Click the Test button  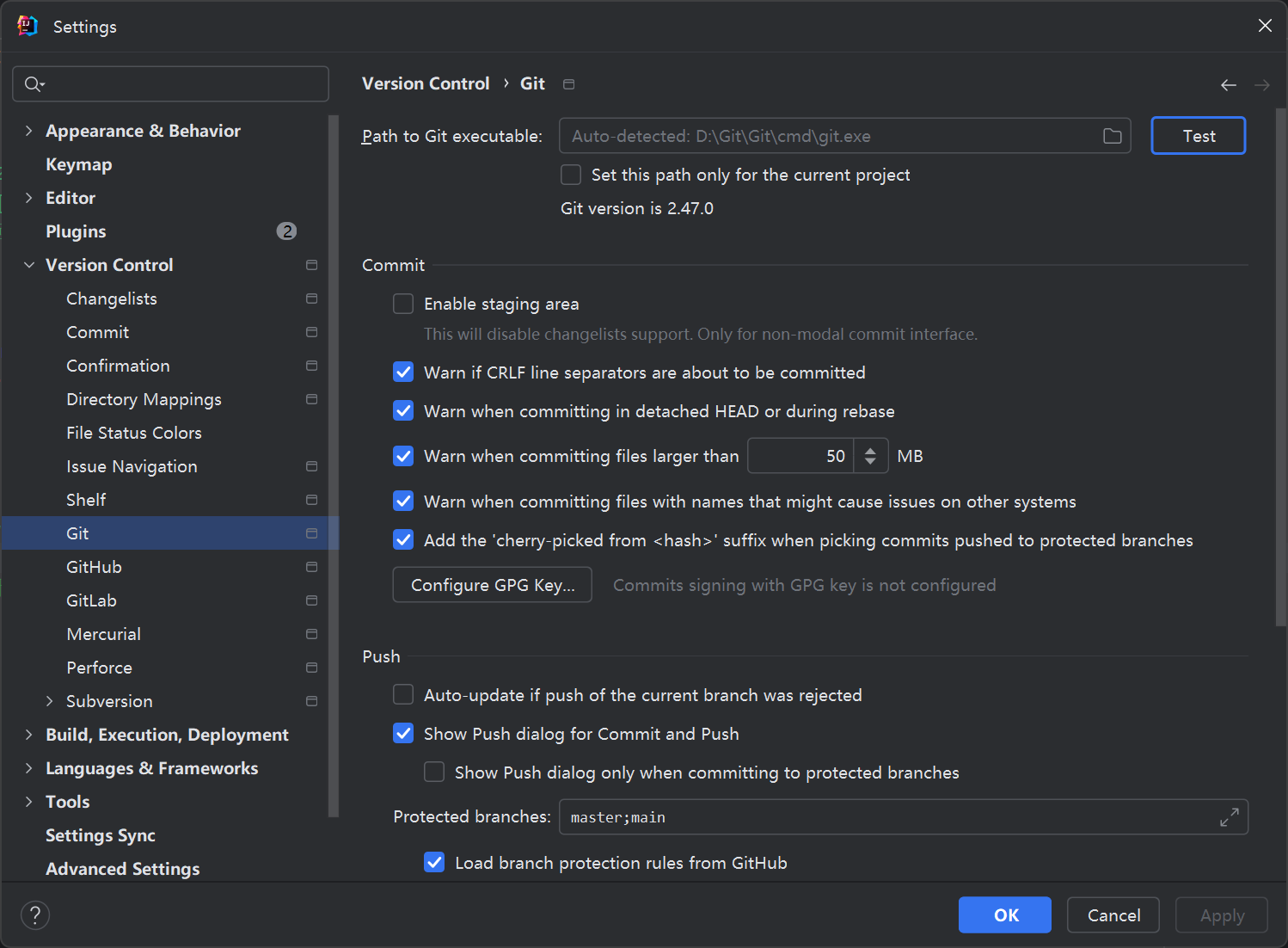click(1198, 136)
